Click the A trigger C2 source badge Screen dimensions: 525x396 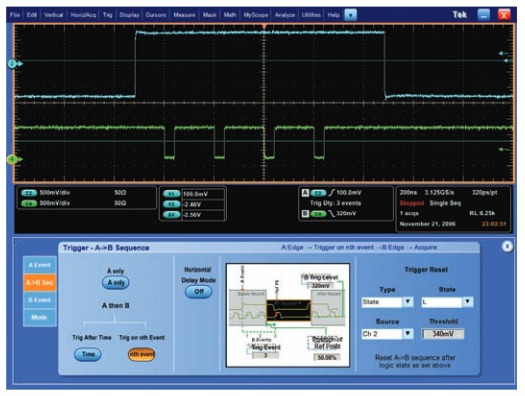tap(318, 193)
